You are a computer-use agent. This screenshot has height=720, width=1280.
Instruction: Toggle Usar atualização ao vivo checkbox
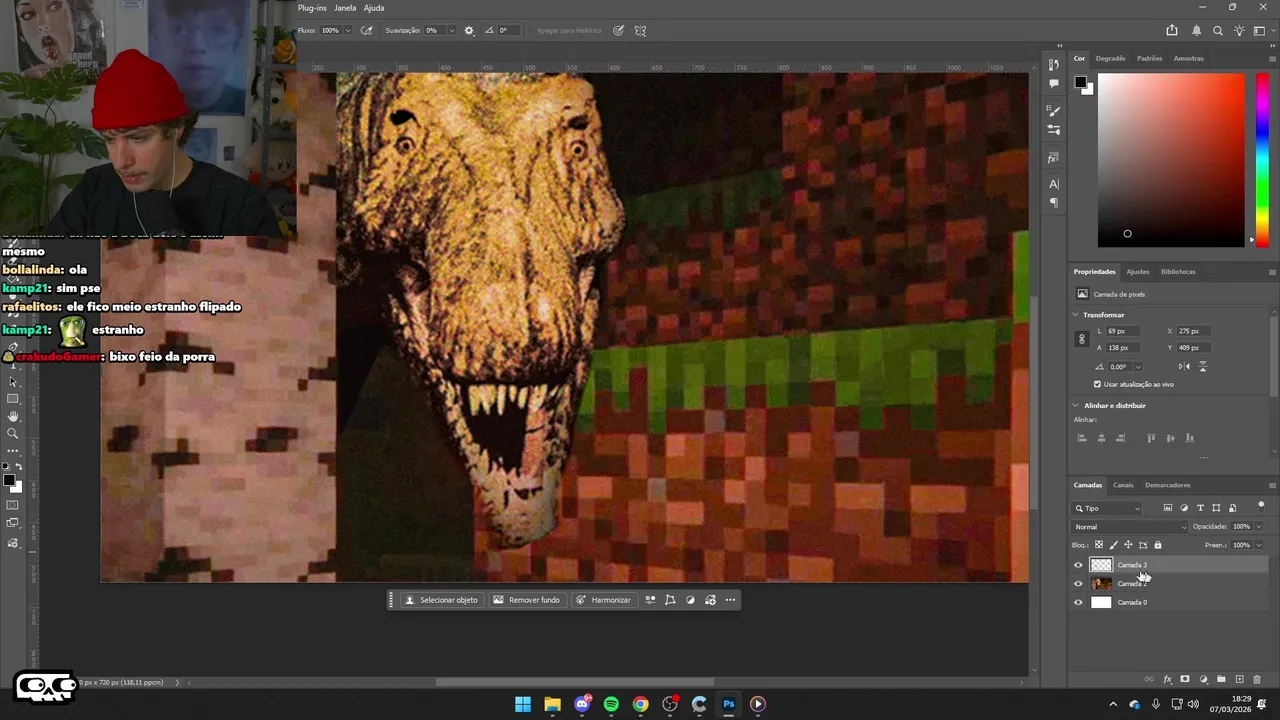point(1097,384)
